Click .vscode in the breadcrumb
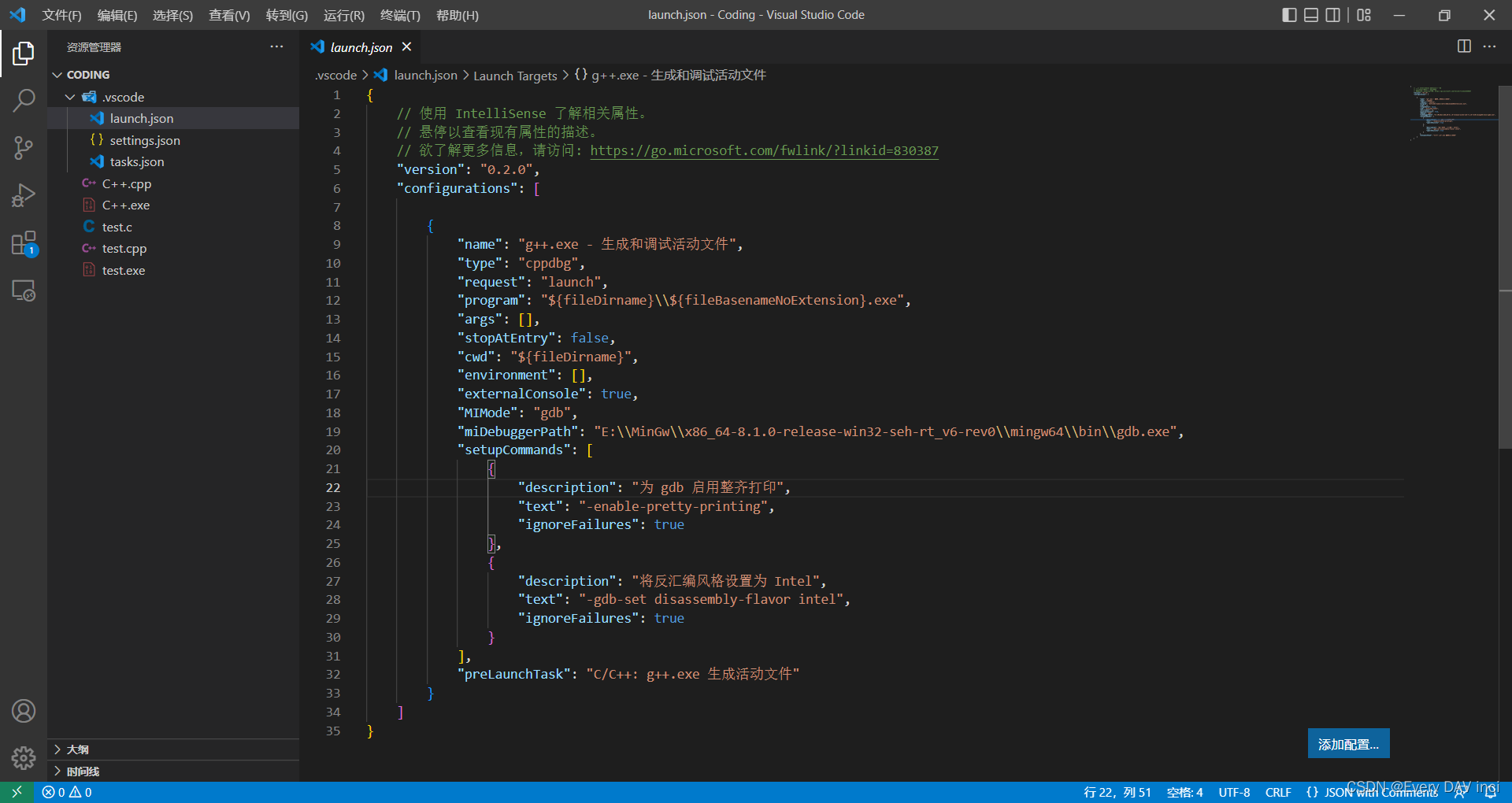Image resolution: width=1512 pixels, height=803 pixels. point(336,76)
